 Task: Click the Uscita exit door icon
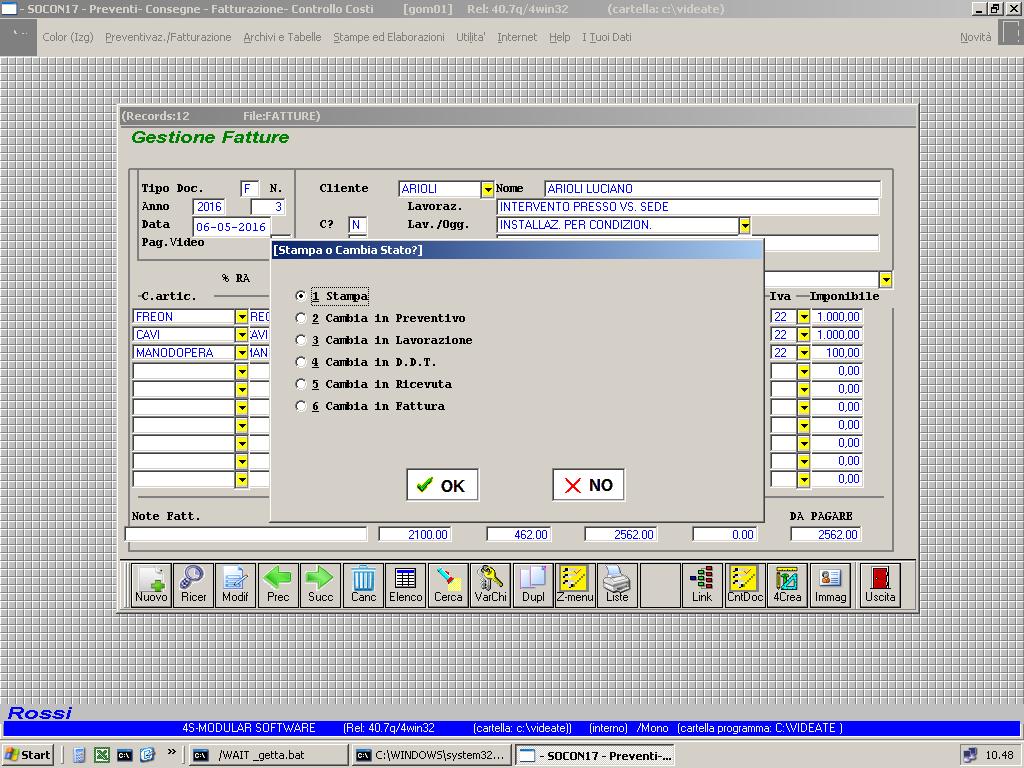coord(880,584)
